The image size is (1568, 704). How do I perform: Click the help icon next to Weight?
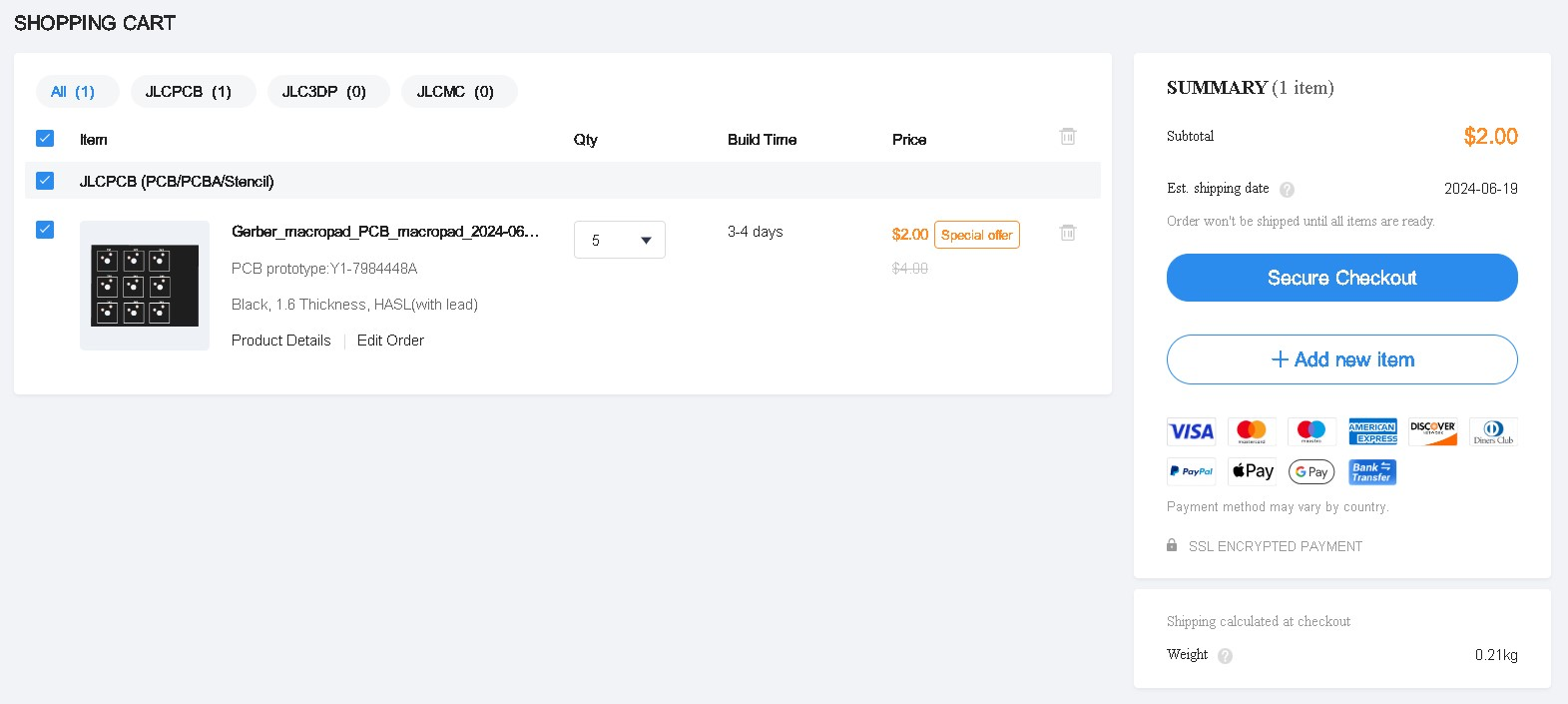click(x=1225, y=656)
